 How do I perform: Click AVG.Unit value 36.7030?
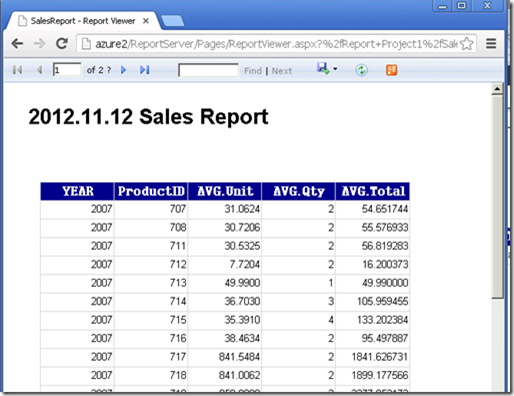(x=242, y=302)
